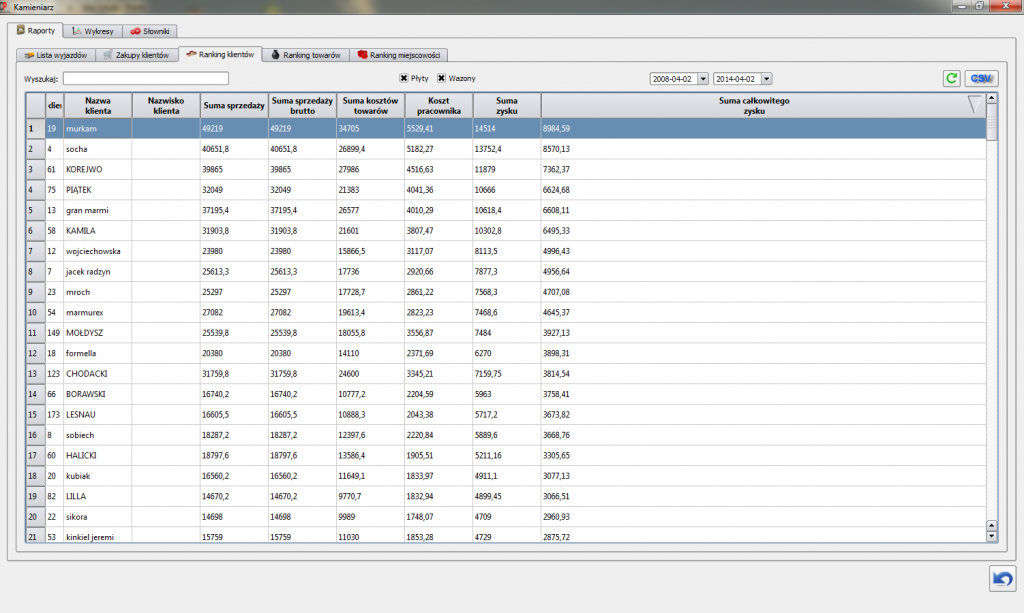Select the gran marmi client cell
Viewport: 1024px width, 613px height.
click(x=98, y=210)
